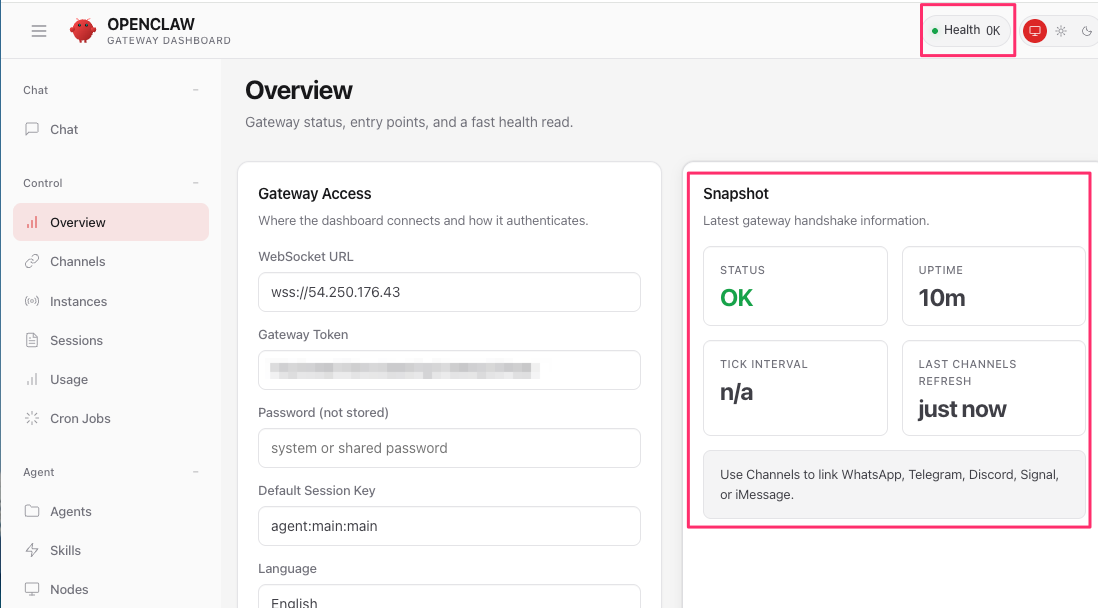The image size is (1098, 608).
Task: Collapse the Control sidebar section
Action: [x=195, y=183]
